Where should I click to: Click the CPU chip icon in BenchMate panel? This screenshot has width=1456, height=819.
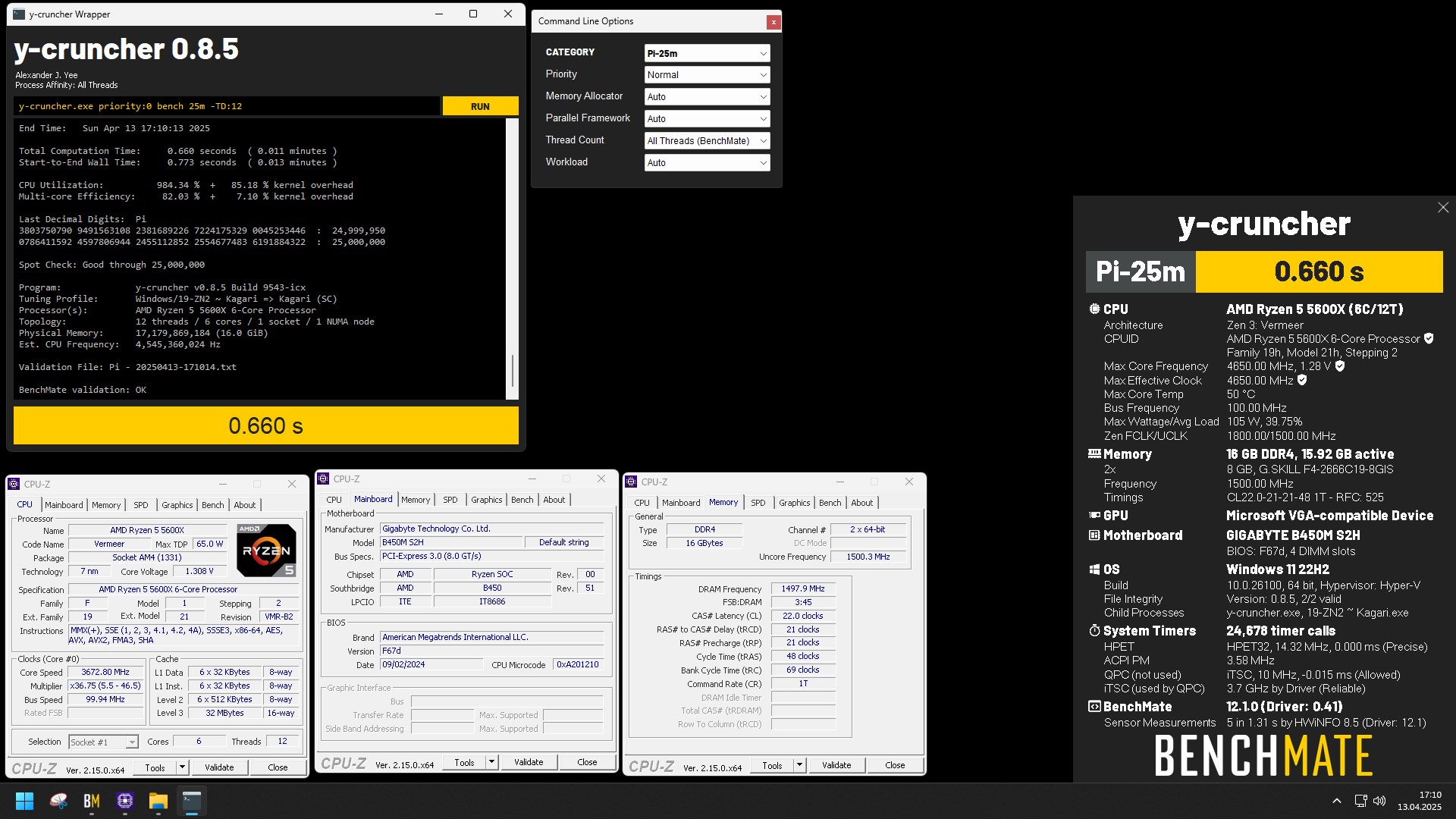1094,309
